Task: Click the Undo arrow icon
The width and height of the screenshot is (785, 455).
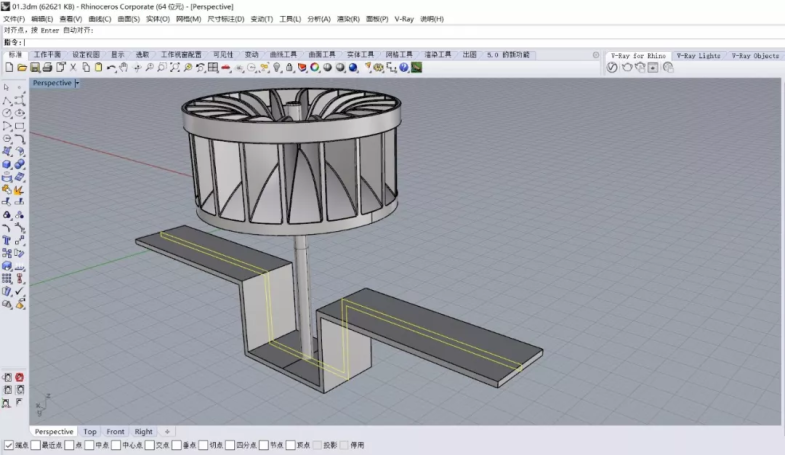Action: pos(110,68)
